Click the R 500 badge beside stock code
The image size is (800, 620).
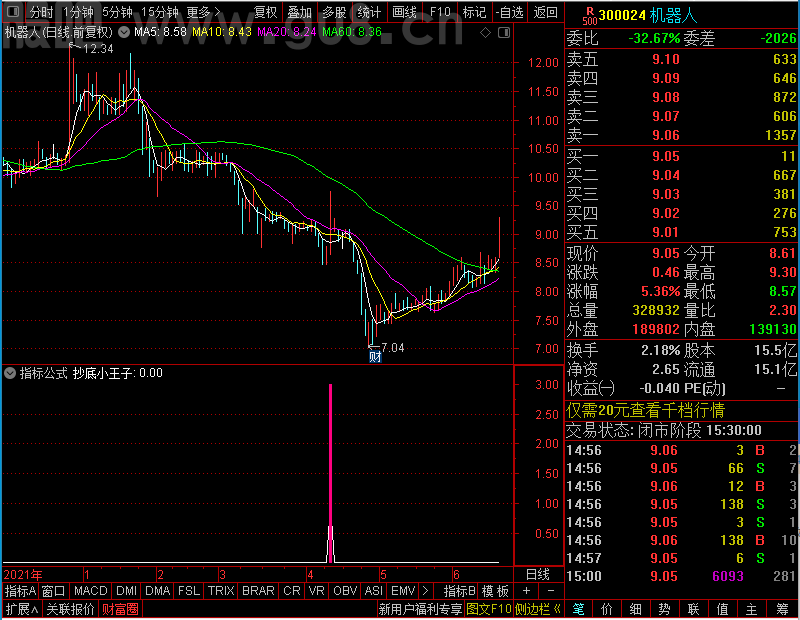pyautogui.click(x=590, y=16)
